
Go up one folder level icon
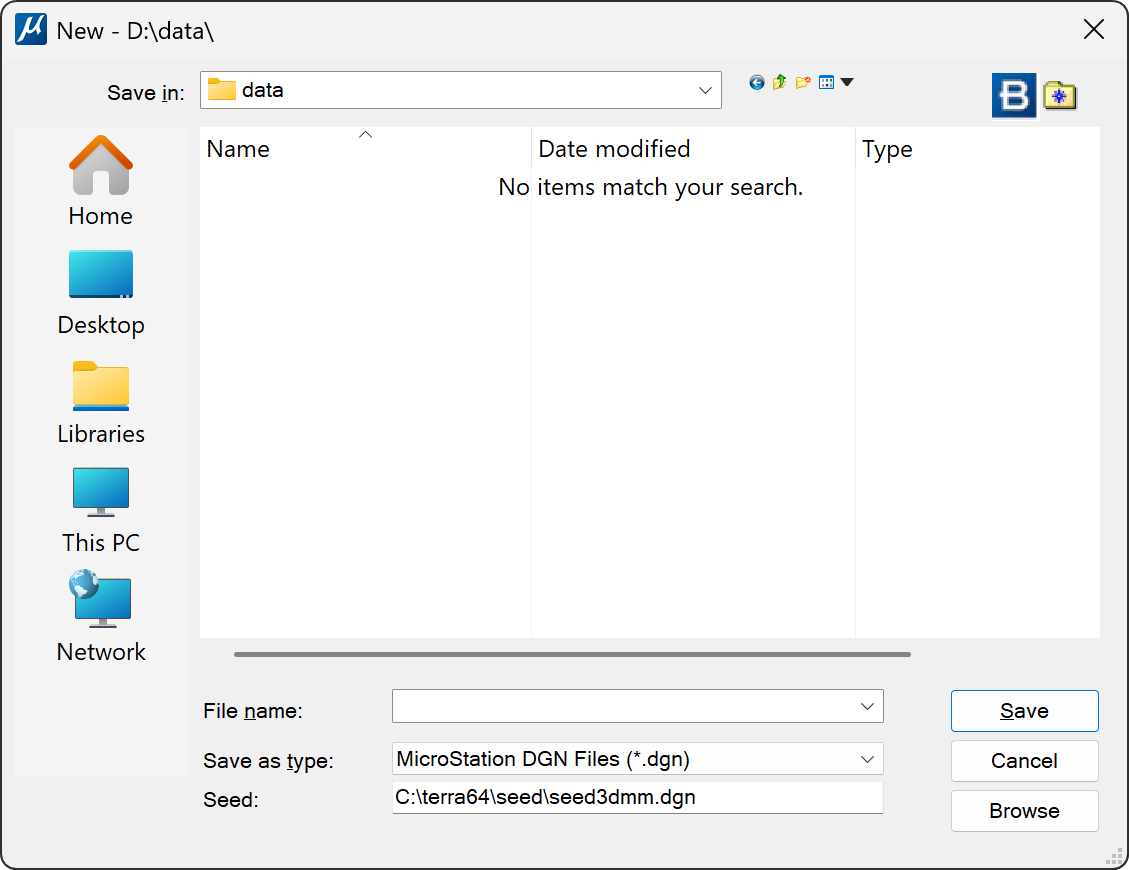pos(780,83)
